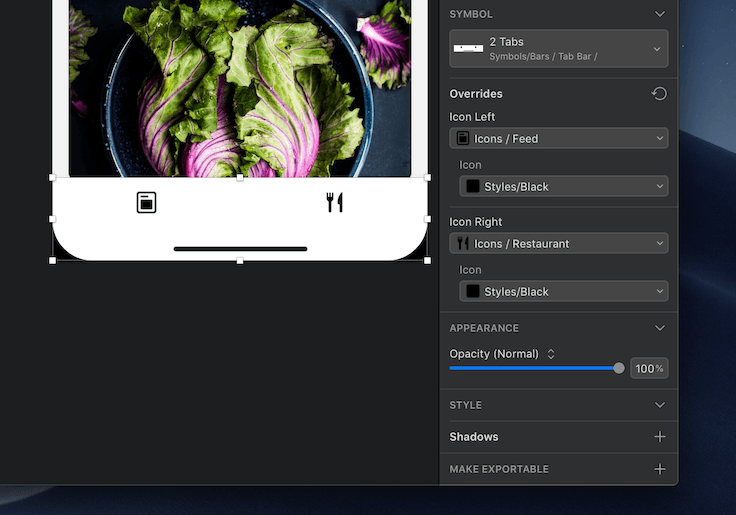
Task: Select the Feed icon in tab bar
Action: pos(146,202)
